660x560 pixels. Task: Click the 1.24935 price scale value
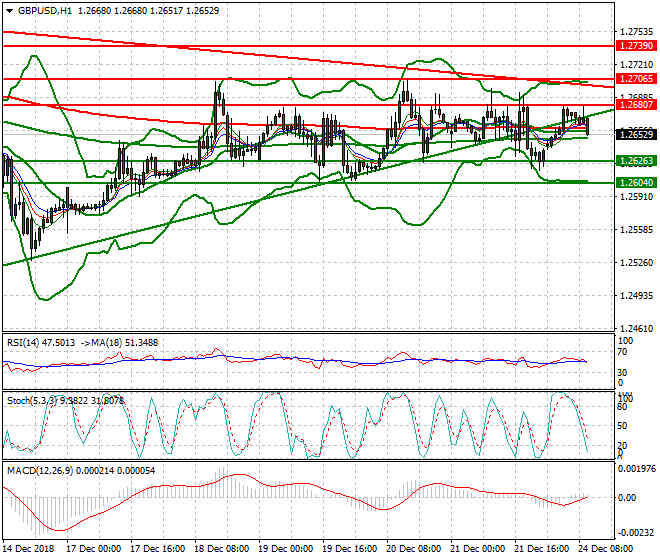pyautogui.click(x=636, y=296)
